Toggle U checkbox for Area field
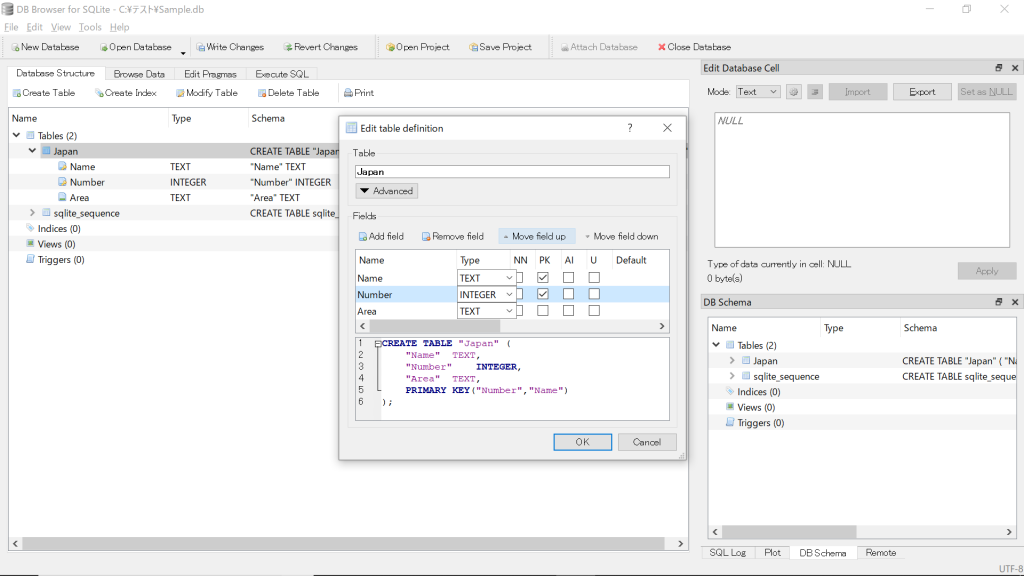Screen dimensions: 1024x576 click(x=594, y=311)
